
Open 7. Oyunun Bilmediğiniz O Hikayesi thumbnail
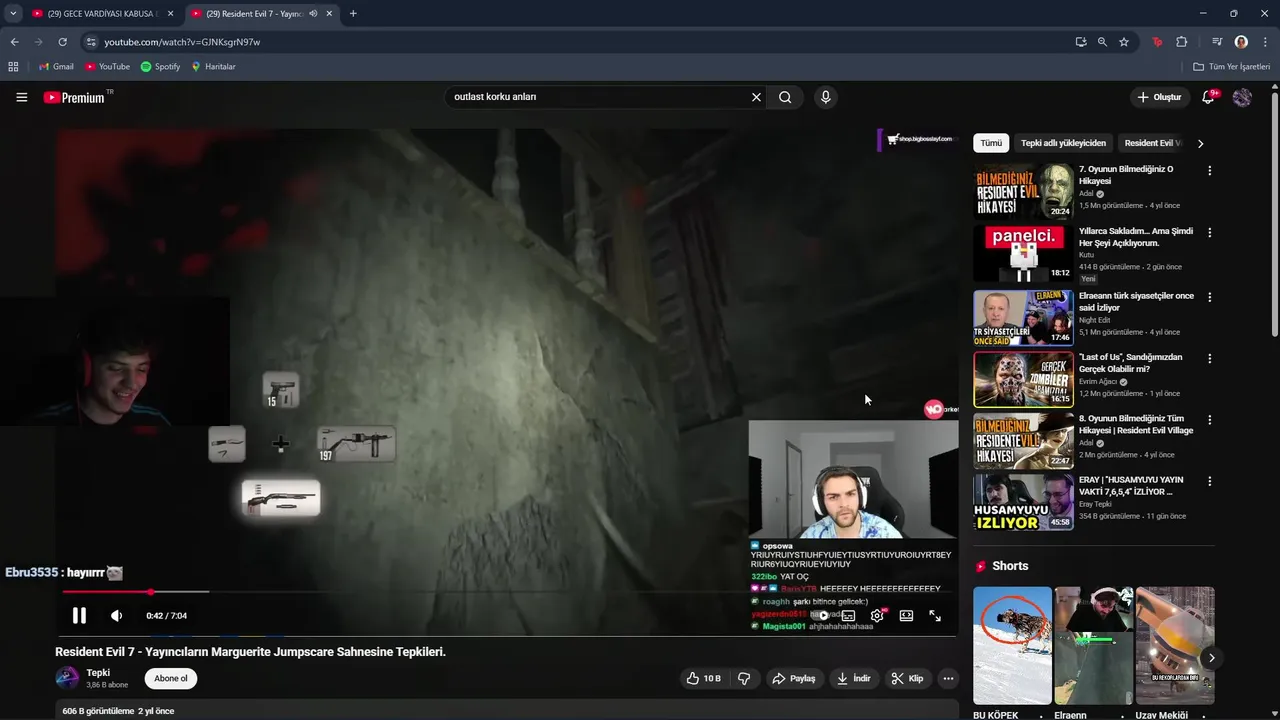click(1023, 191)
